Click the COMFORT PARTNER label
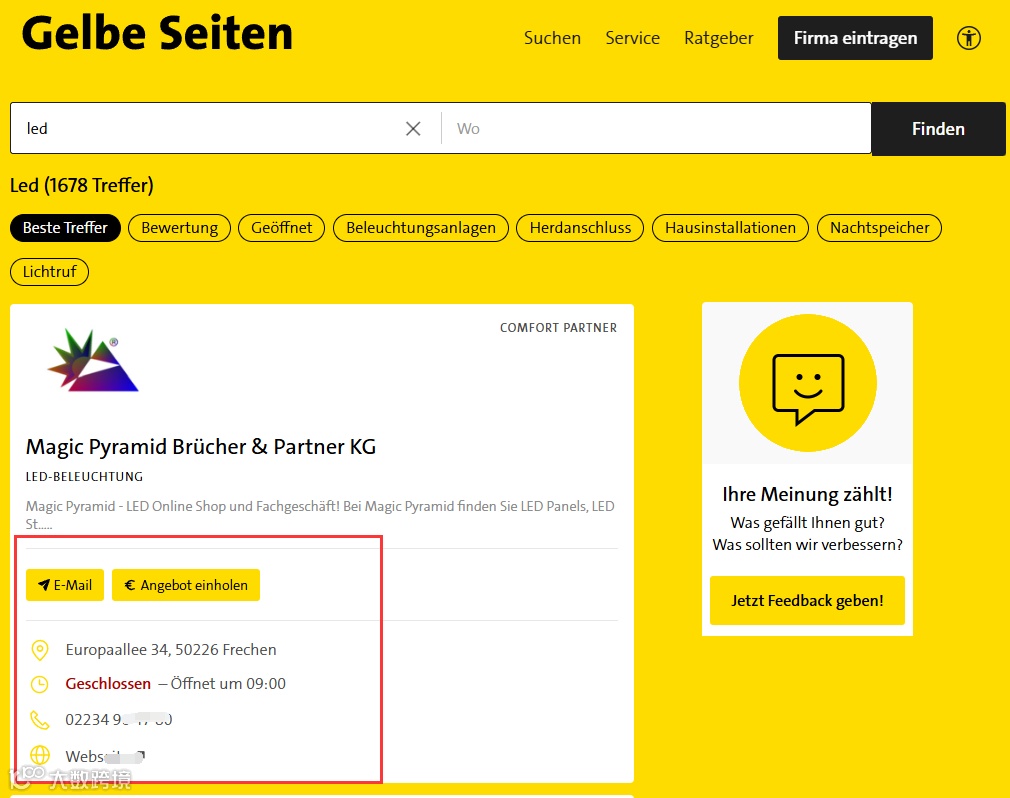This screenshot has height=798, width=1010. tap(558, 328)
